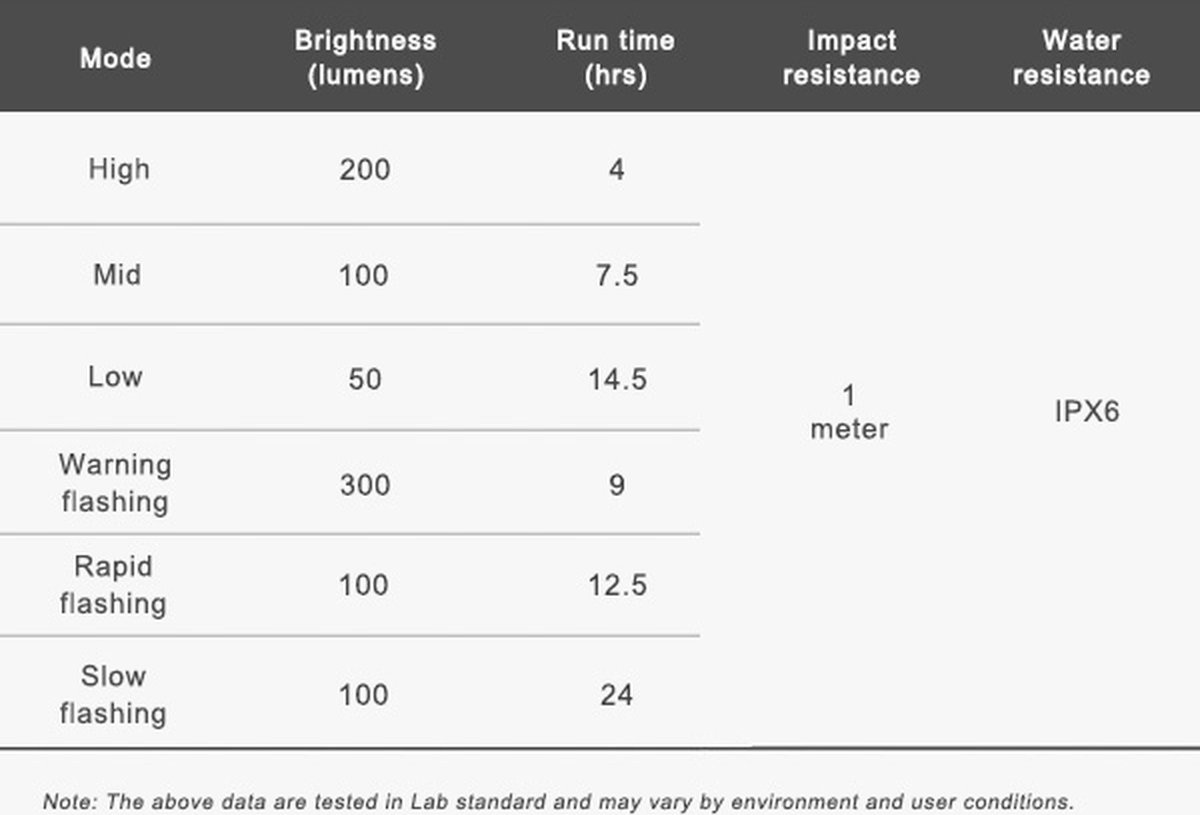
Task: Select the 200 lumens brightness value
Action: tap(364, 170)
